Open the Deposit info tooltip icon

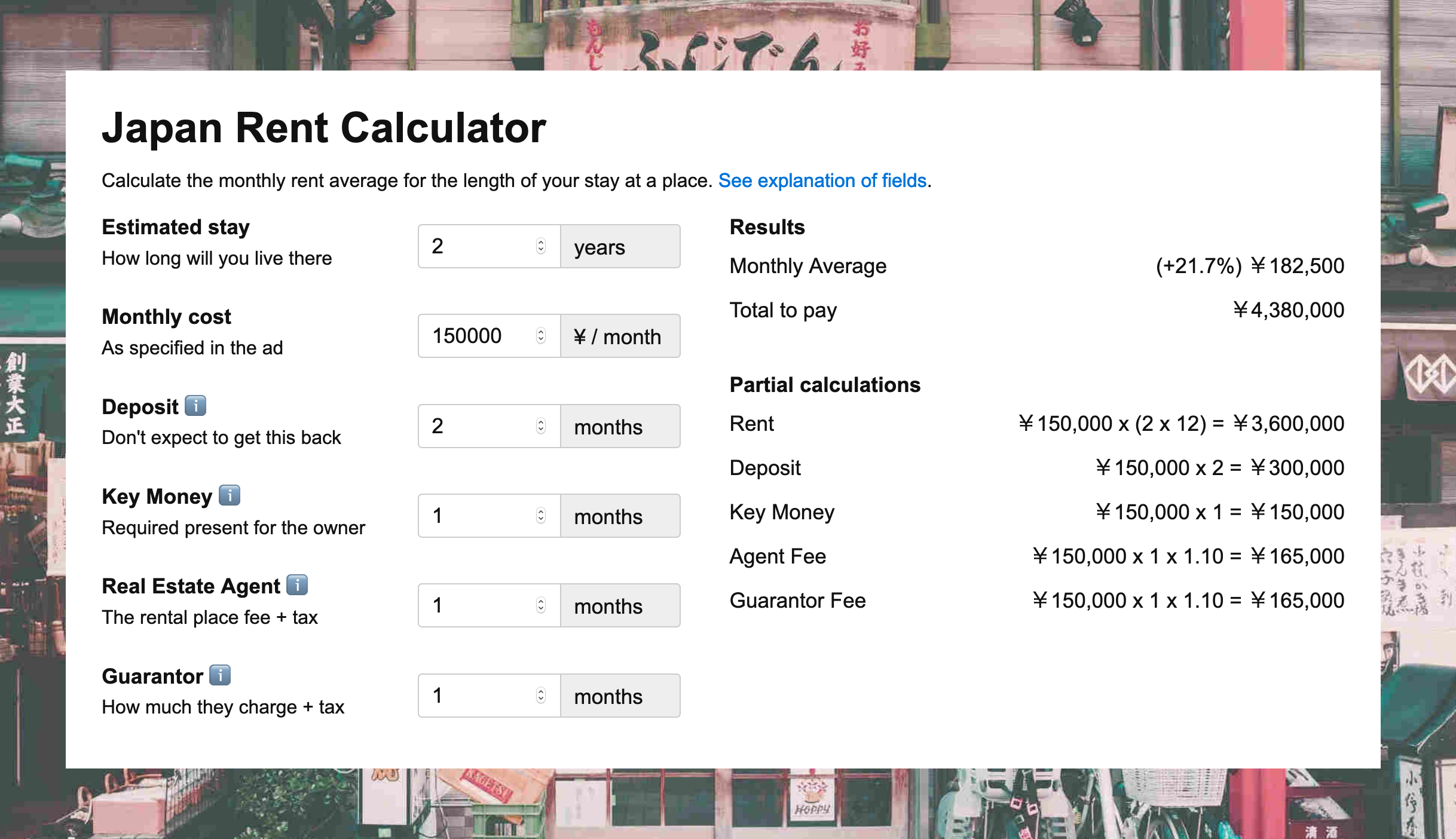pos(195,406)
